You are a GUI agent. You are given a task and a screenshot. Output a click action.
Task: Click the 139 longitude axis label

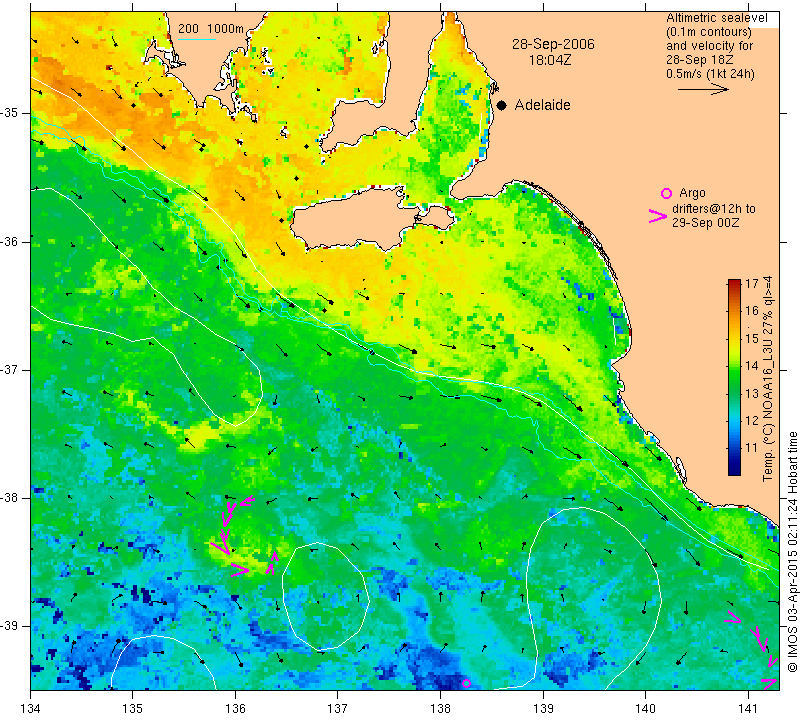click(x=543, y=708)
